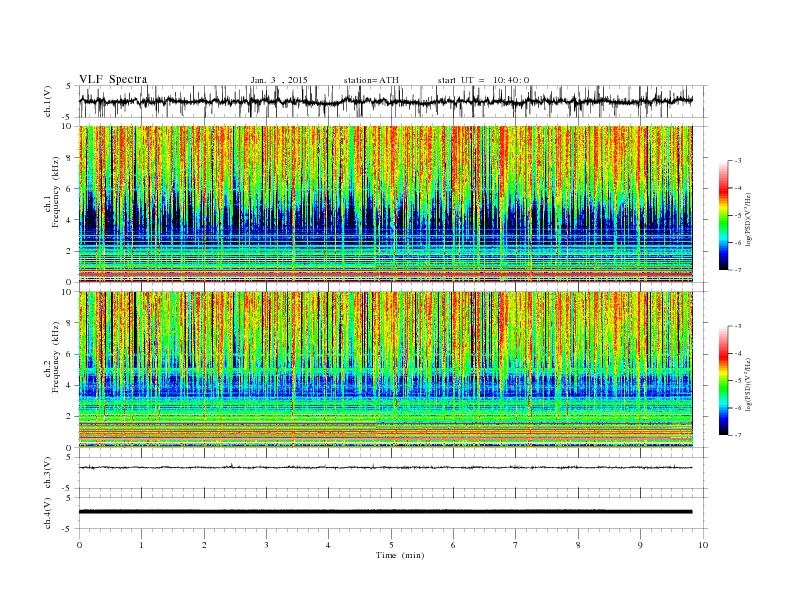792x612 pixels.
Task: Click the ch.1 voltage waveform trace
Action: pos(385,101)
